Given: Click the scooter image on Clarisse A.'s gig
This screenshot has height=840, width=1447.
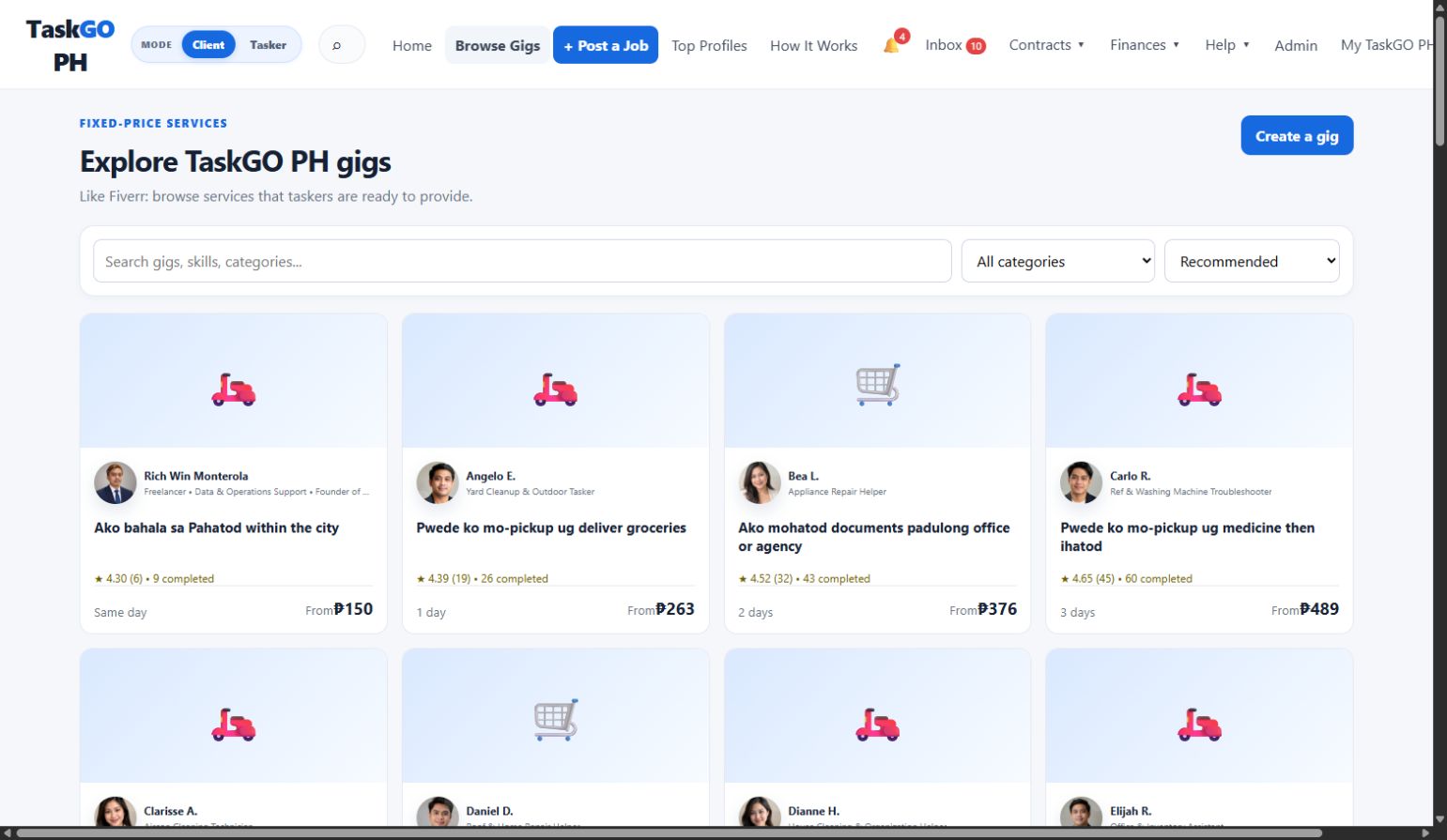Looking at the screenshot, I should click(234, 724).
